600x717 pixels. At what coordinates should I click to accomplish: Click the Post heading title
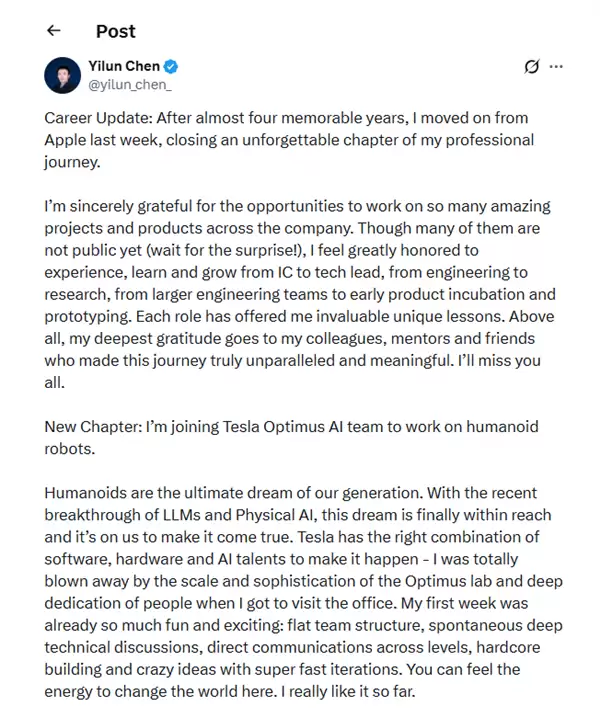coord(115,31)
